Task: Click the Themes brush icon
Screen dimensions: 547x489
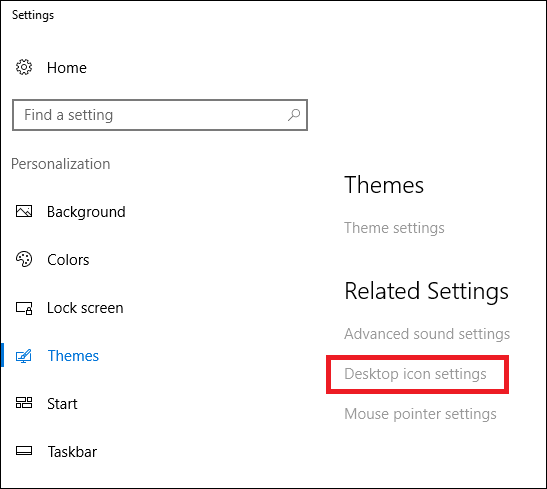Action: point(24,356)
